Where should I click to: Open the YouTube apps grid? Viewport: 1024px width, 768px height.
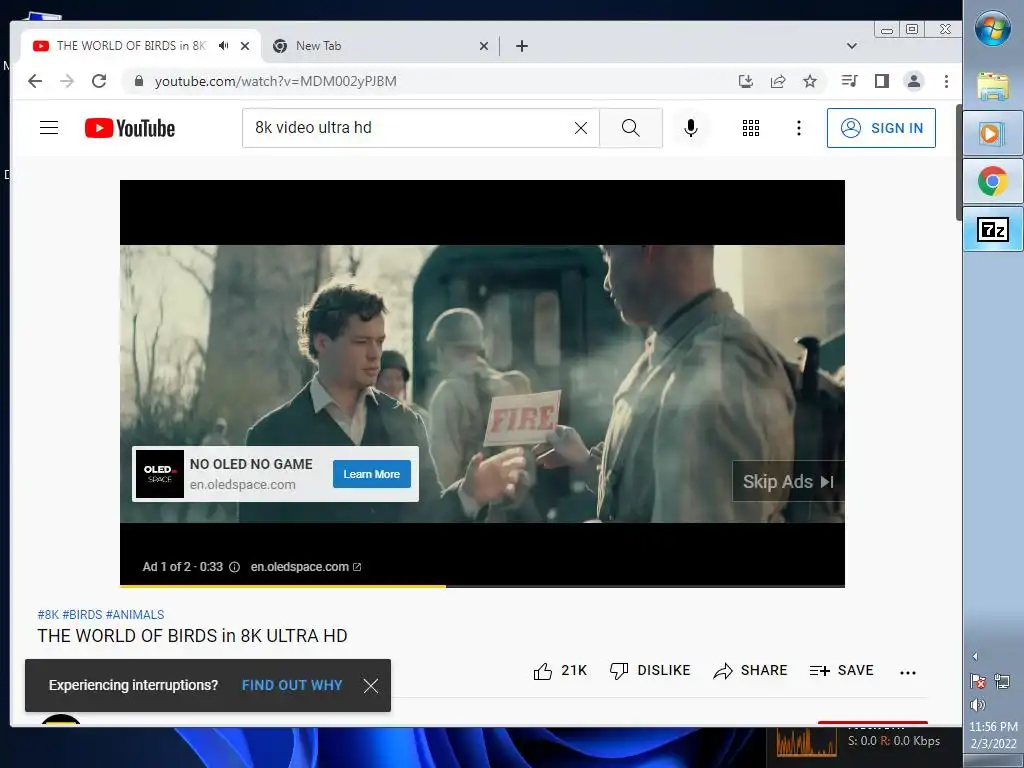[x=751, y=128]
